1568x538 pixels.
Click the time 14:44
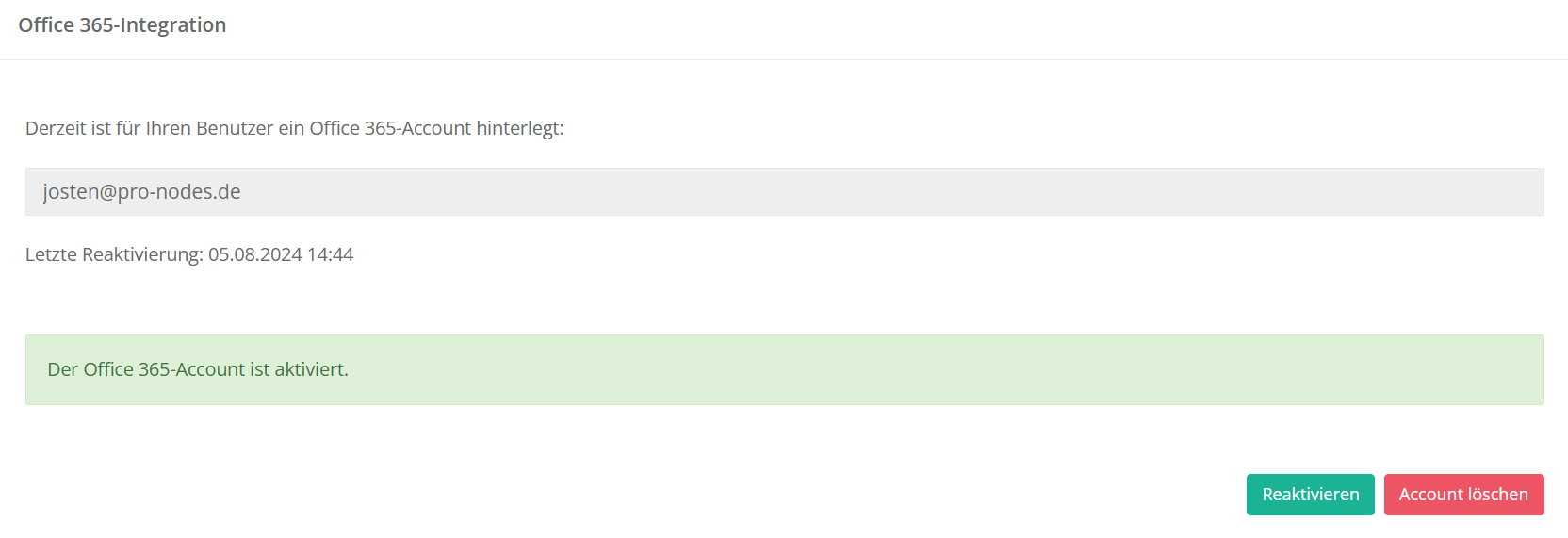pos(331,254)
